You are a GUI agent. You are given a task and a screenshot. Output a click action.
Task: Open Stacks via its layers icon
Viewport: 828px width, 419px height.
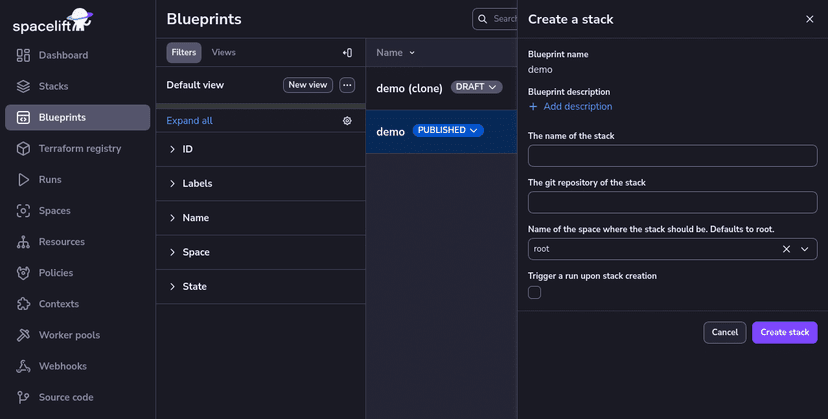[x=23, y=86]
